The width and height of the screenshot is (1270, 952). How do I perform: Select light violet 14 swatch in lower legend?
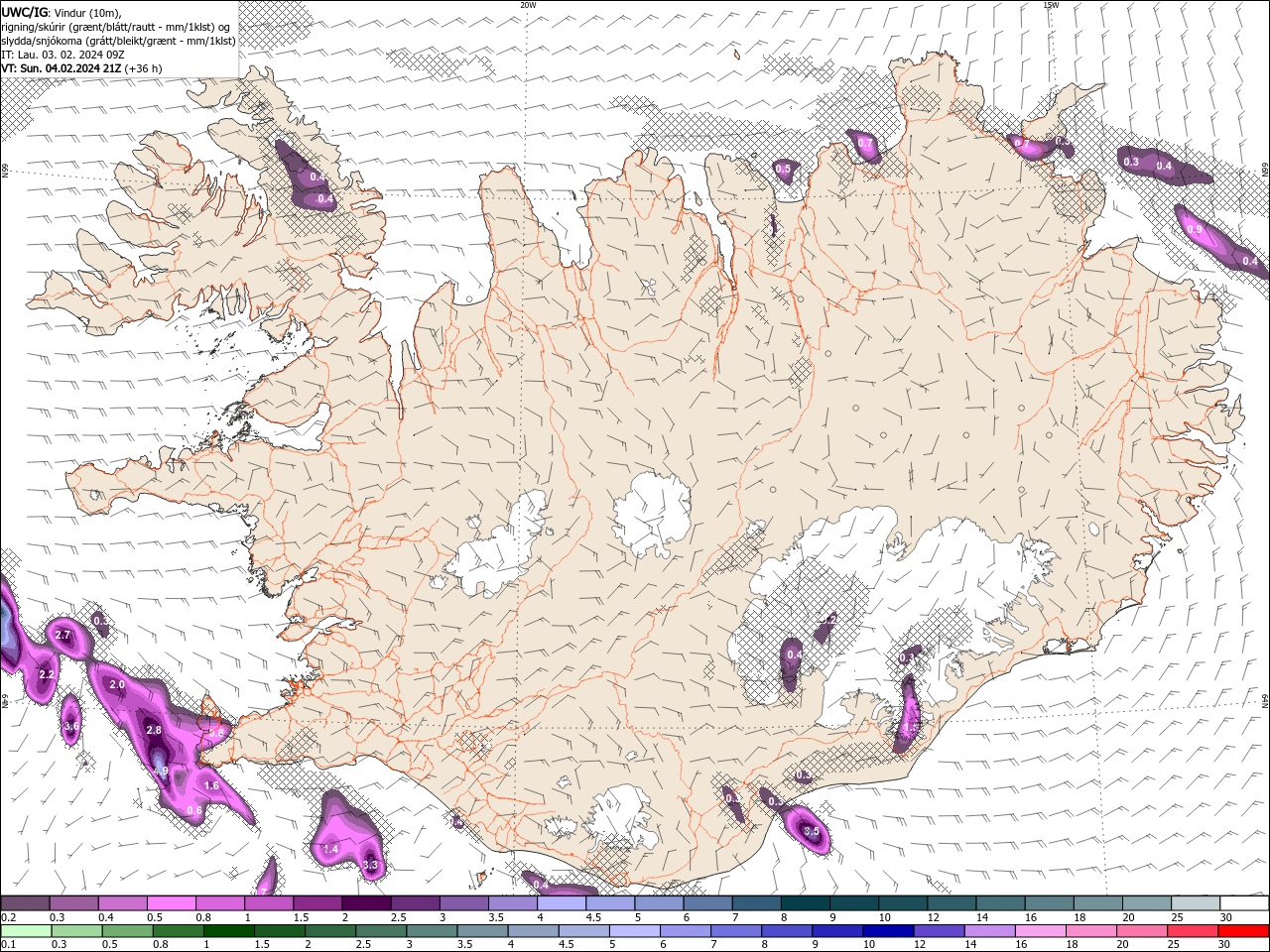tap(989, 931)
